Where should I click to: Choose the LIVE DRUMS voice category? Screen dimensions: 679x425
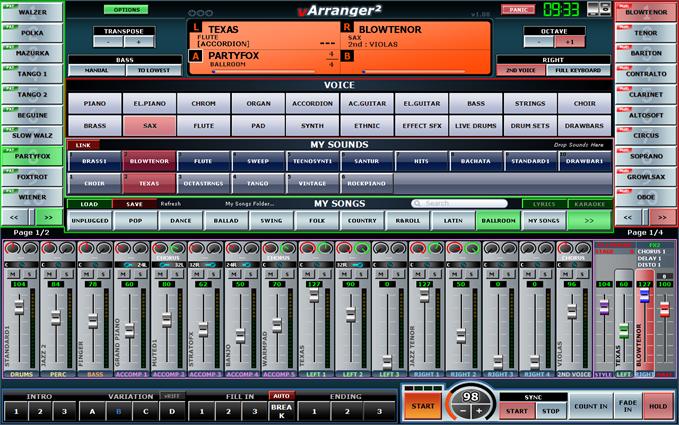pyautogui.click(x=474, y=126)
